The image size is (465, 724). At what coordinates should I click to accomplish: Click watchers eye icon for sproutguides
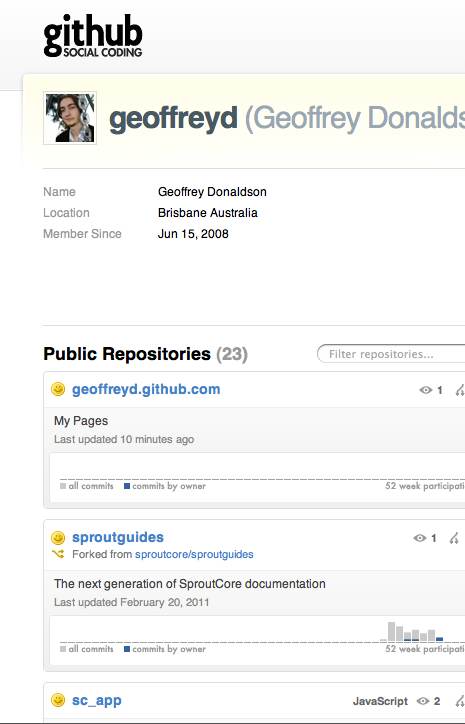point(419,538)
